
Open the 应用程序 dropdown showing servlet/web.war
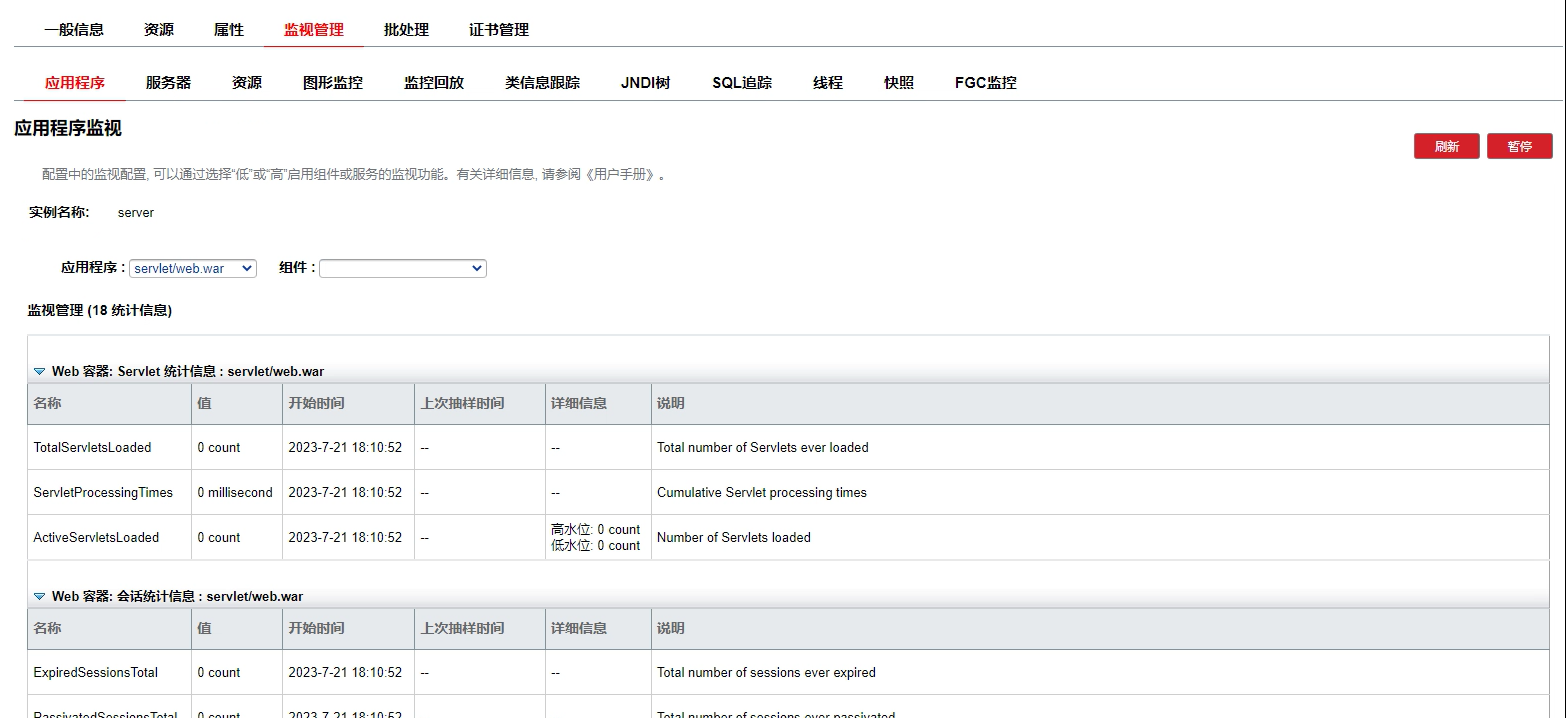(192, 268)
